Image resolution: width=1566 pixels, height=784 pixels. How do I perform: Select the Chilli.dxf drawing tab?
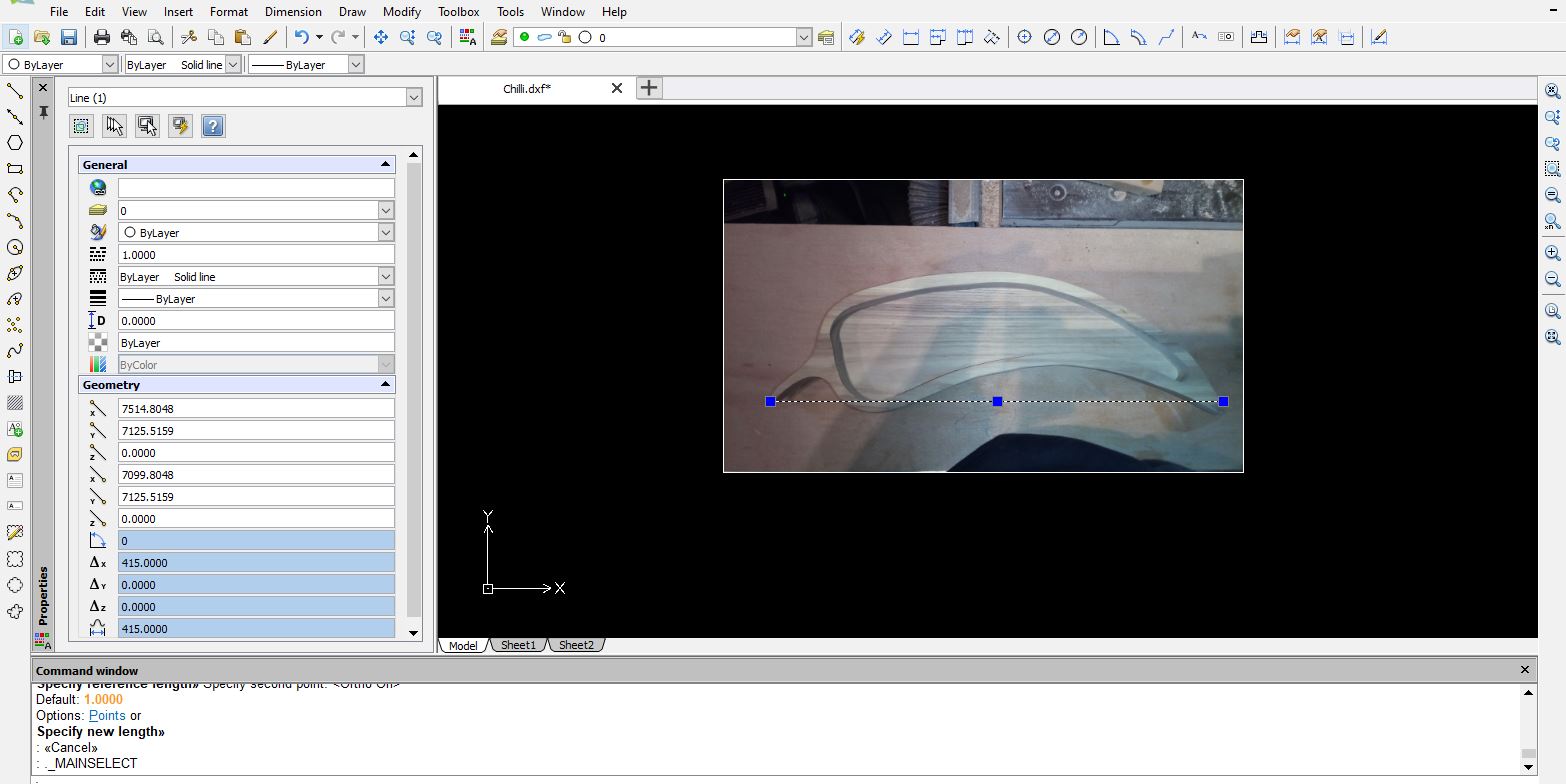527,88
